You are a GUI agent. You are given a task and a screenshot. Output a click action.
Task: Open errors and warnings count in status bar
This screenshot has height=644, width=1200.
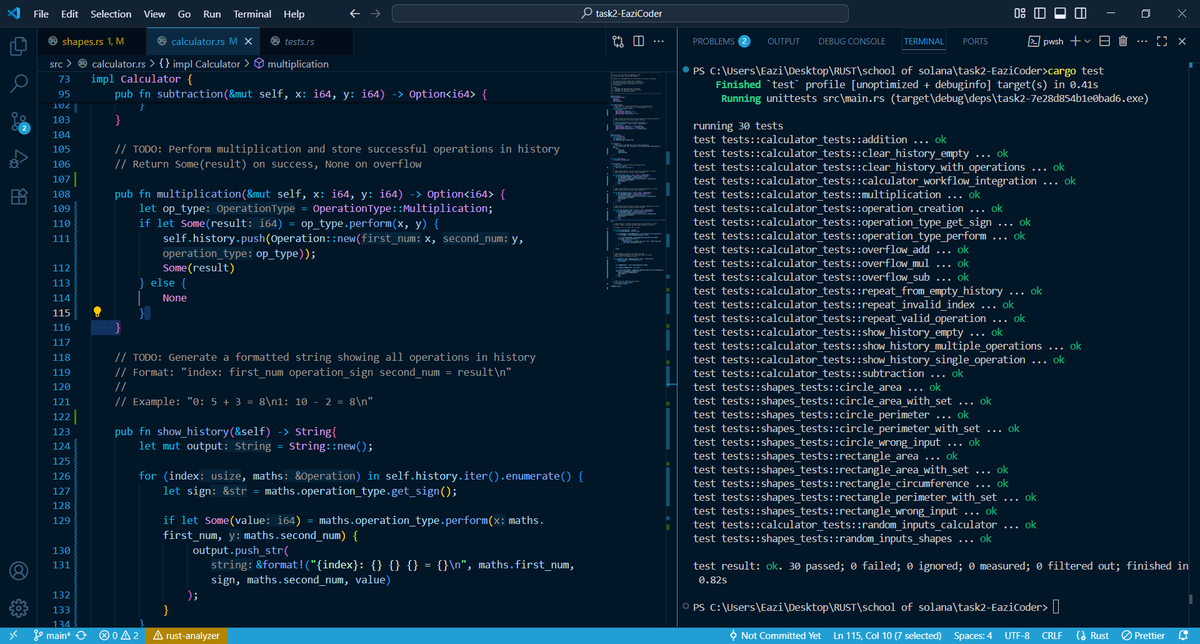[x=117, y=635]
